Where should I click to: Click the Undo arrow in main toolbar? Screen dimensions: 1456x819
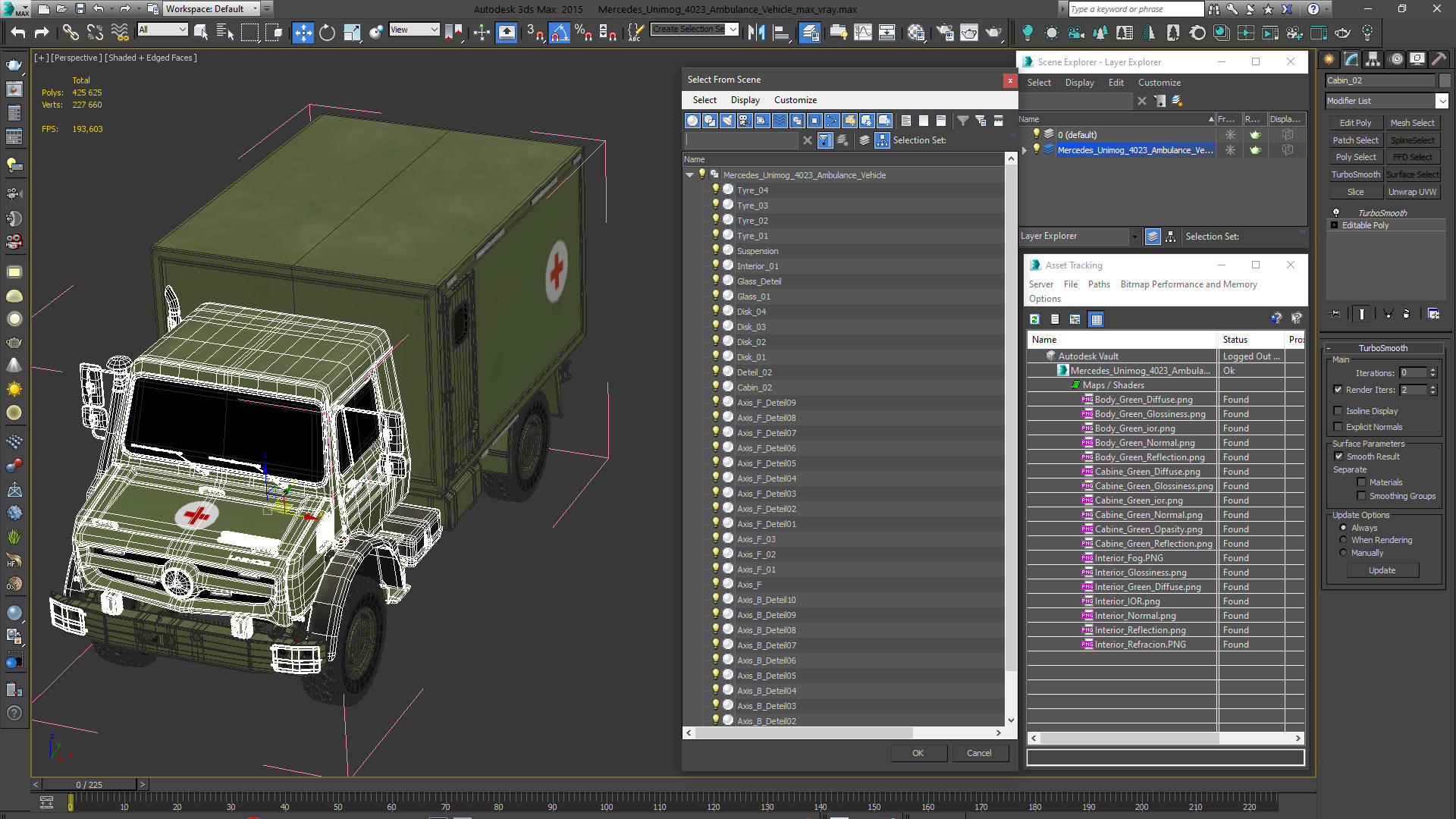click(18, 33)
